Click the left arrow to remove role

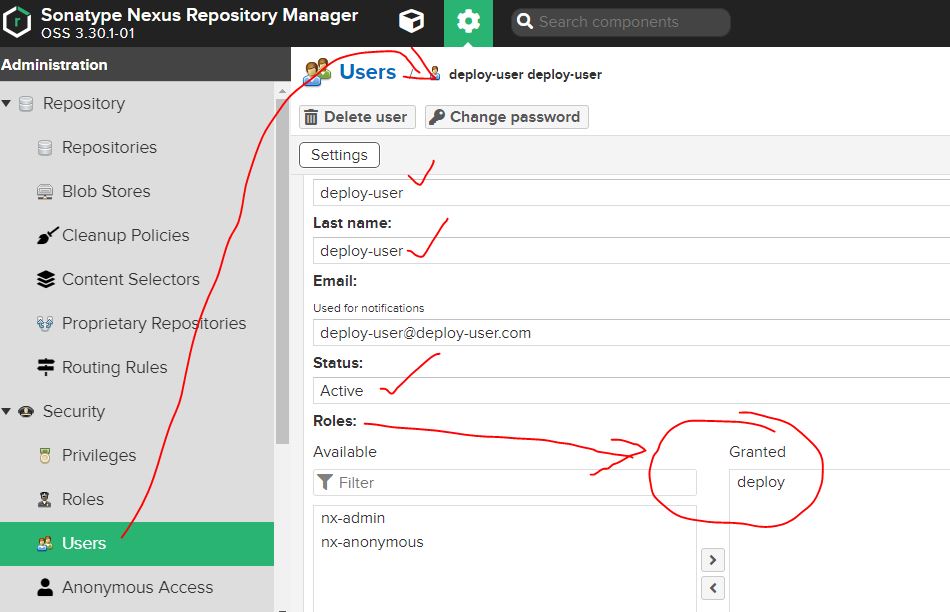(x=712, y=588)
